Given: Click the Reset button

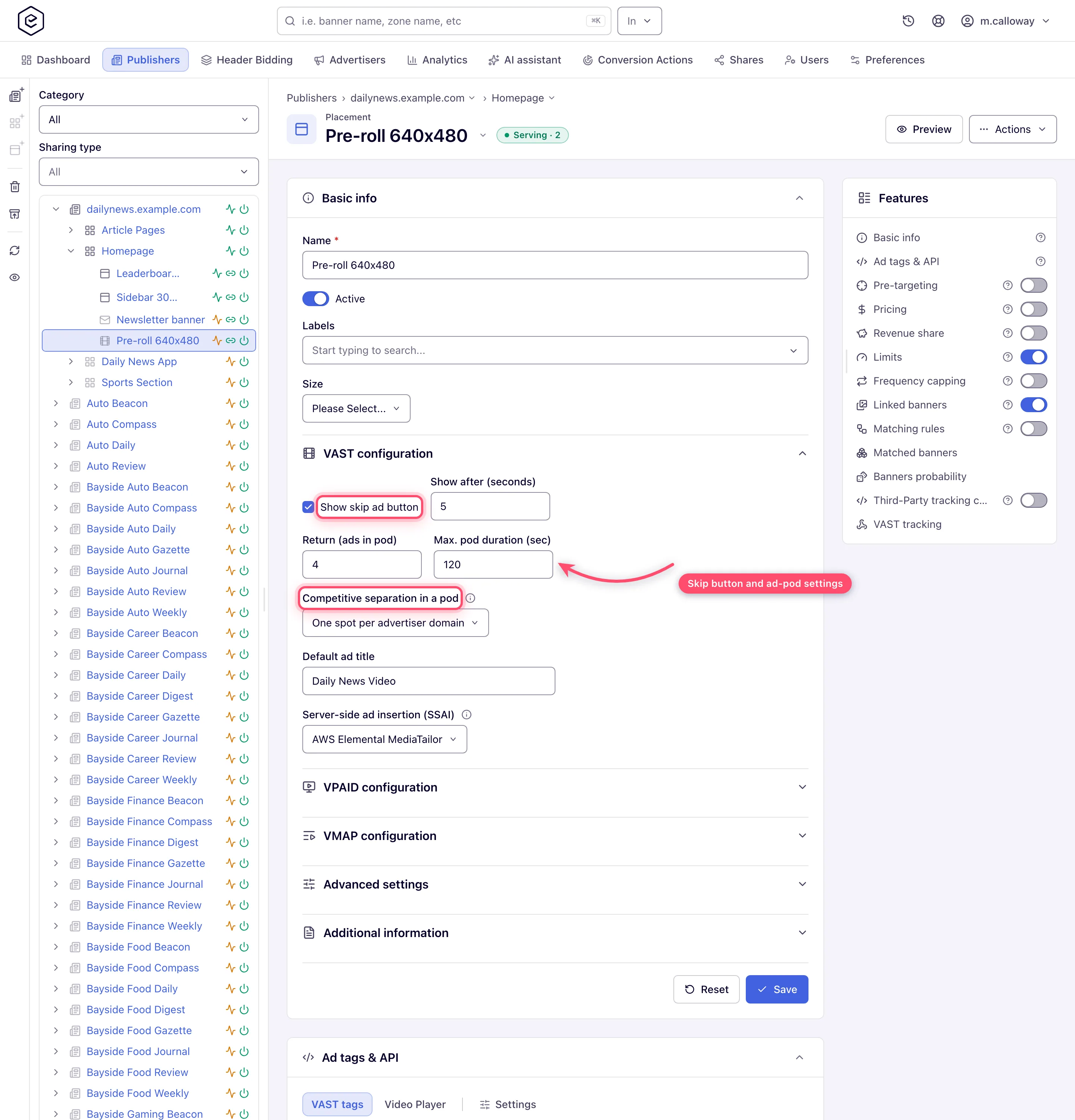Looking at the screenshot, I should click(x=706, y=989).
